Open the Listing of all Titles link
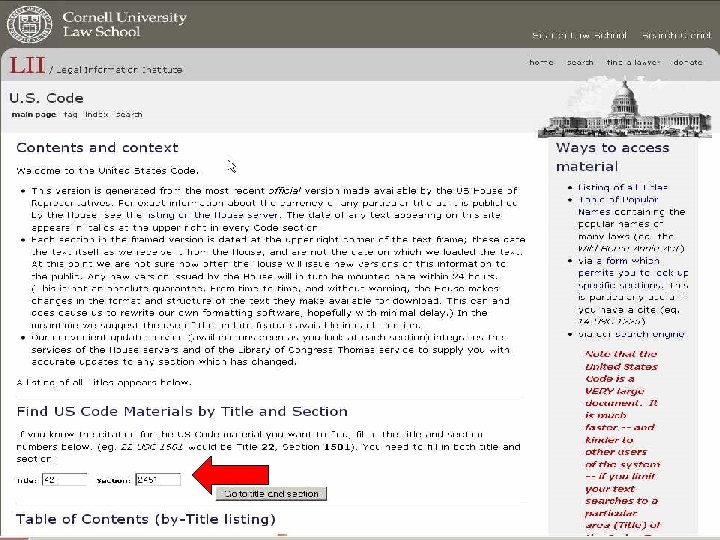The height and width of the screenshot is (540, 720). (623, 187)
